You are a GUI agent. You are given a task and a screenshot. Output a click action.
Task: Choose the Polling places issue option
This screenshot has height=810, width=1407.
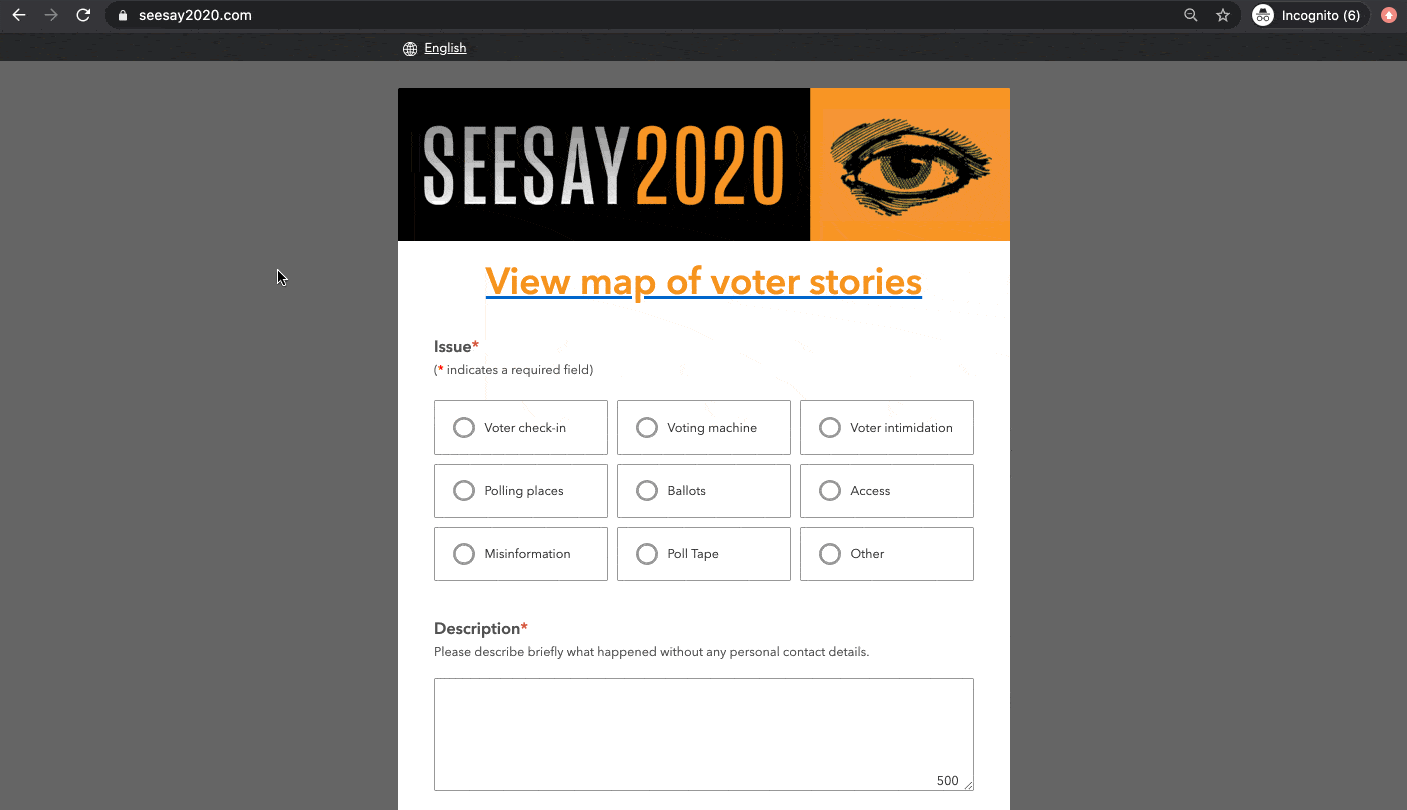[x=521, y=491]
